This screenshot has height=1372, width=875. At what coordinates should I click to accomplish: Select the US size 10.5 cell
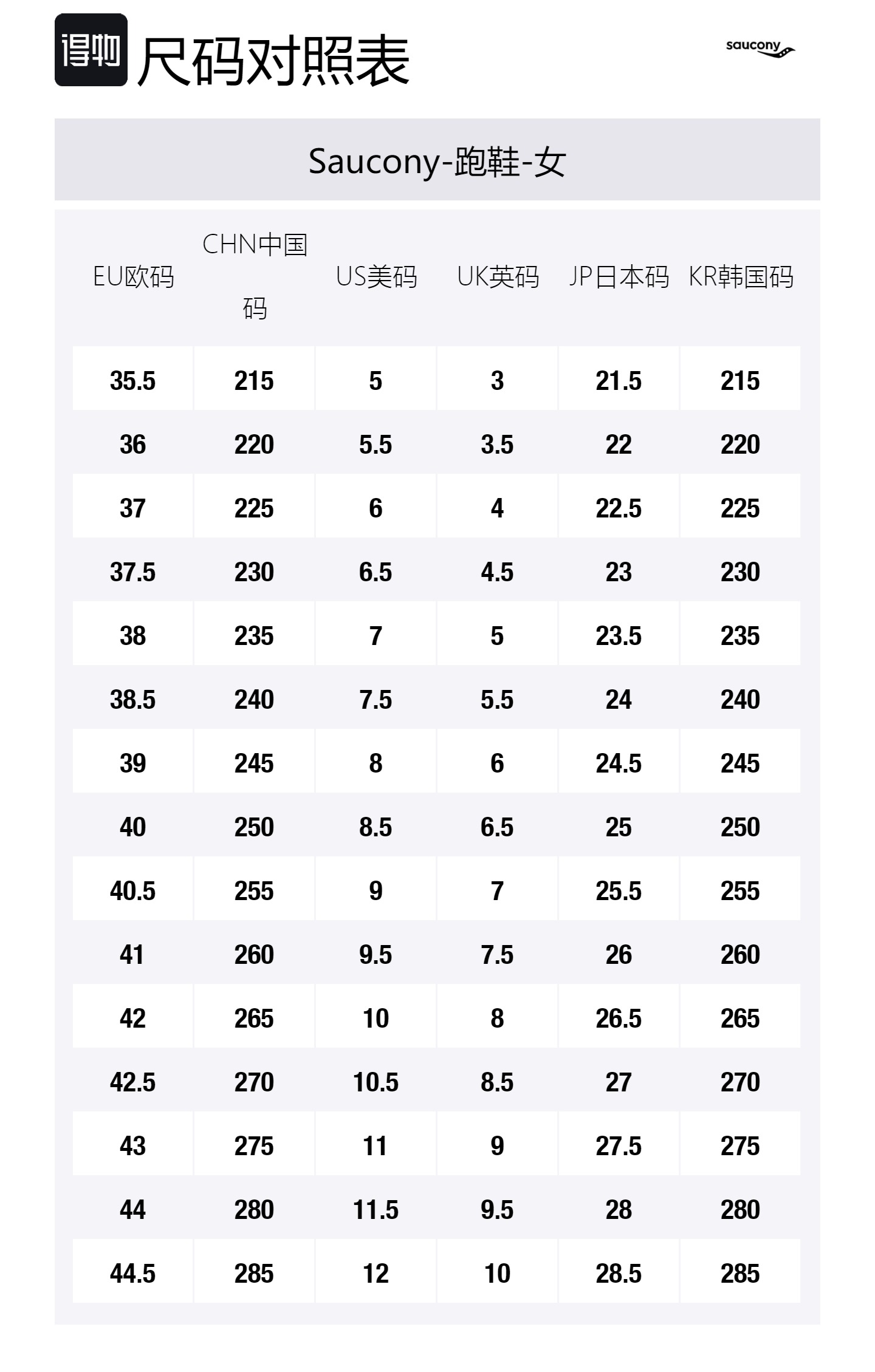(376, 1082)
